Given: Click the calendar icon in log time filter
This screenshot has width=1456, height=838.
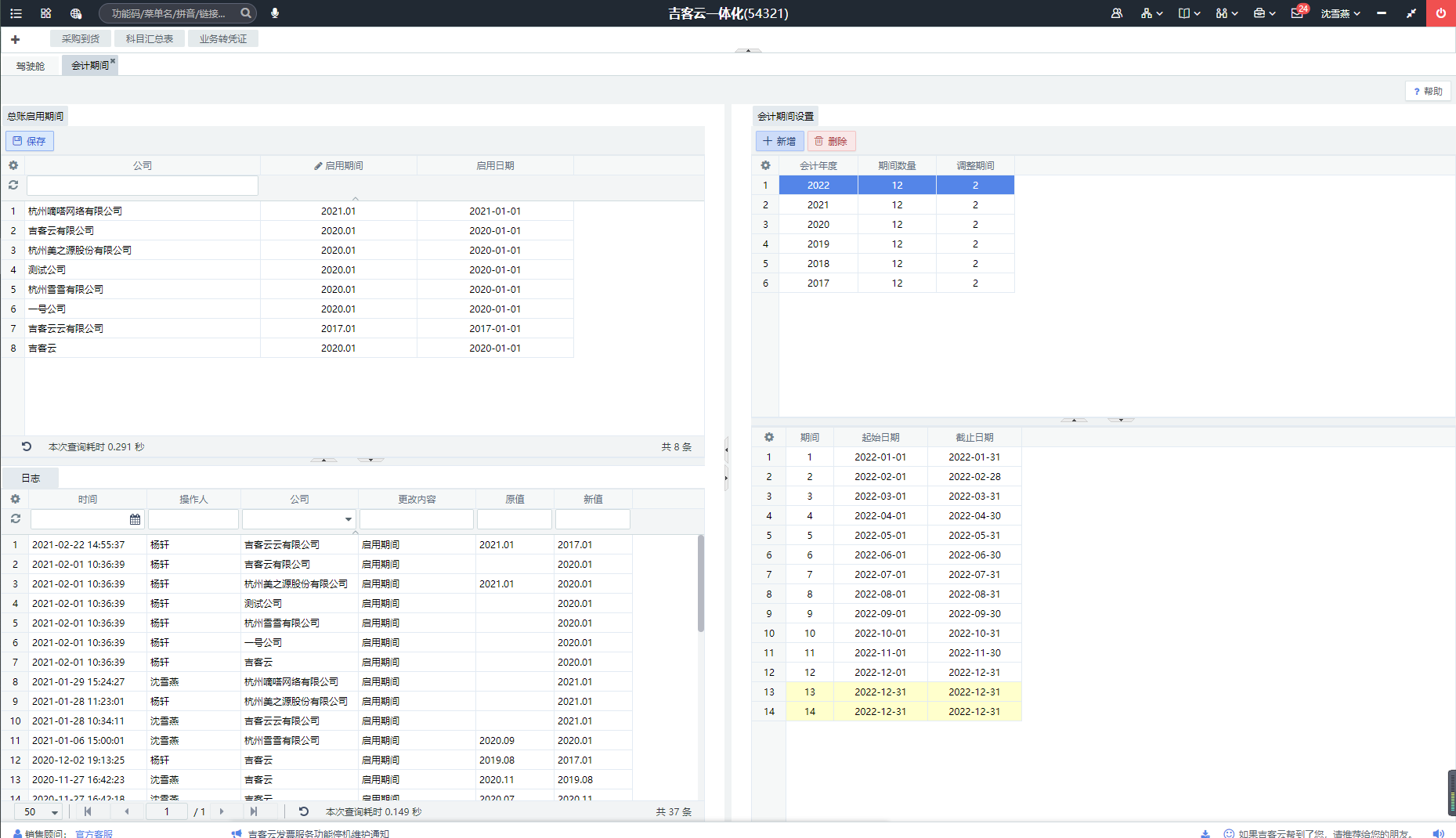Looking at the screenshot, I should (135, 519).
